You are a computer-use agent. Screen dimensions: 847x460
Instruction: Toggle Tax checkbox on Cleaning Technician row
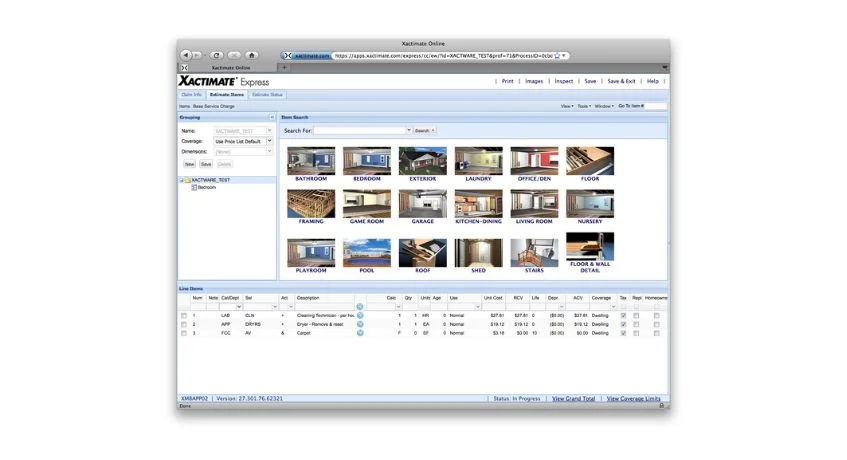[x=623, y=315]
